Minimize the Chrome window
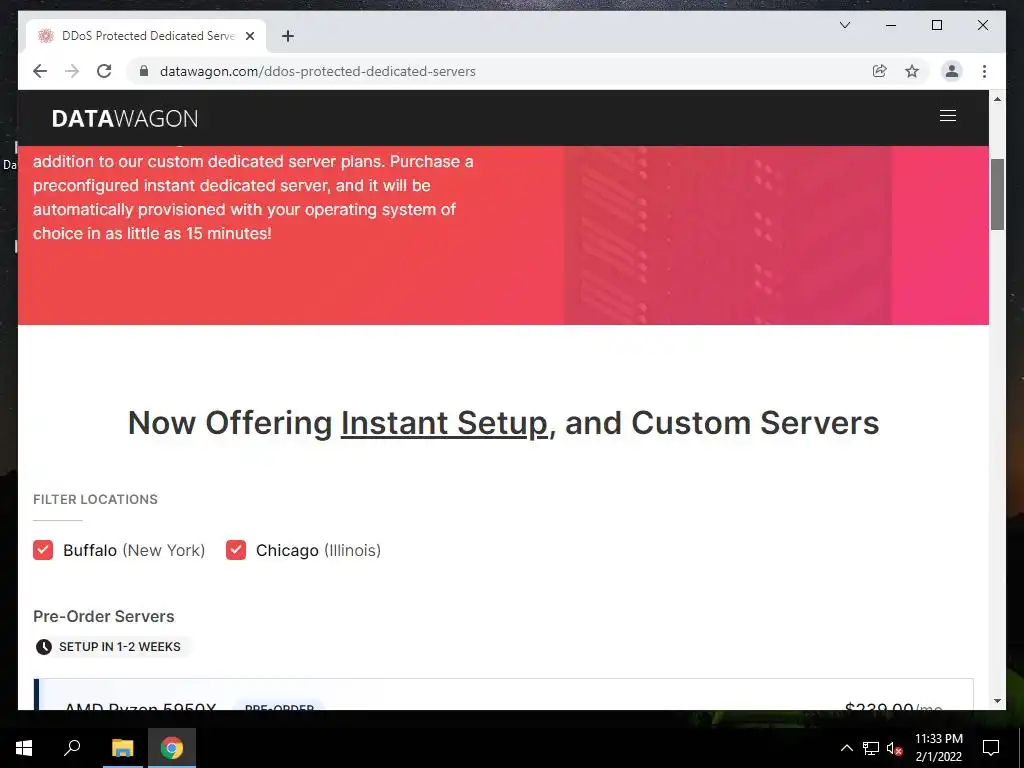The height and width of the screenshot is (768, 1024). point(891,25)
